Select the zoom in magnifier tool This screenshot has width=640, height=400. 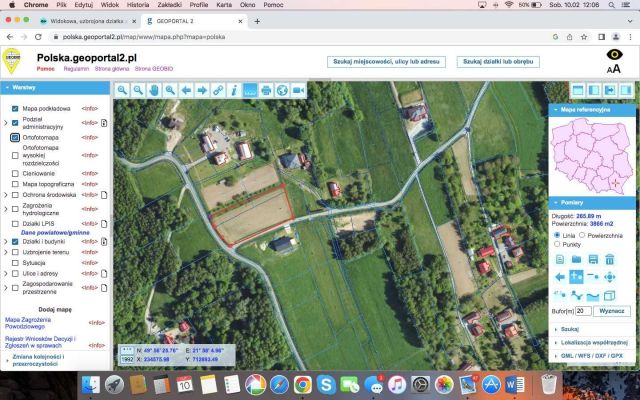(122, 90)
